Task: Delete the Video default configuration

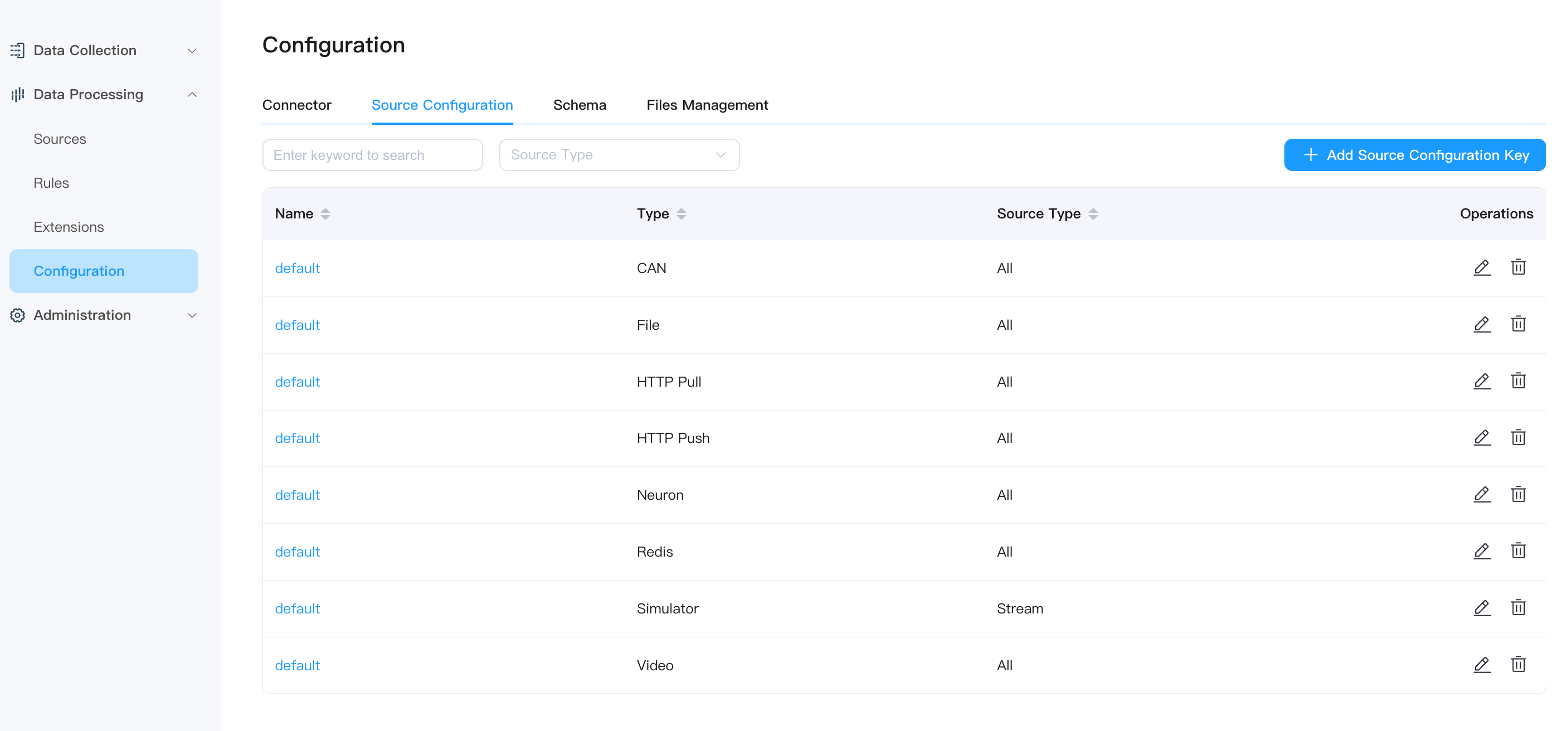Action: [x=1518, y=665]
